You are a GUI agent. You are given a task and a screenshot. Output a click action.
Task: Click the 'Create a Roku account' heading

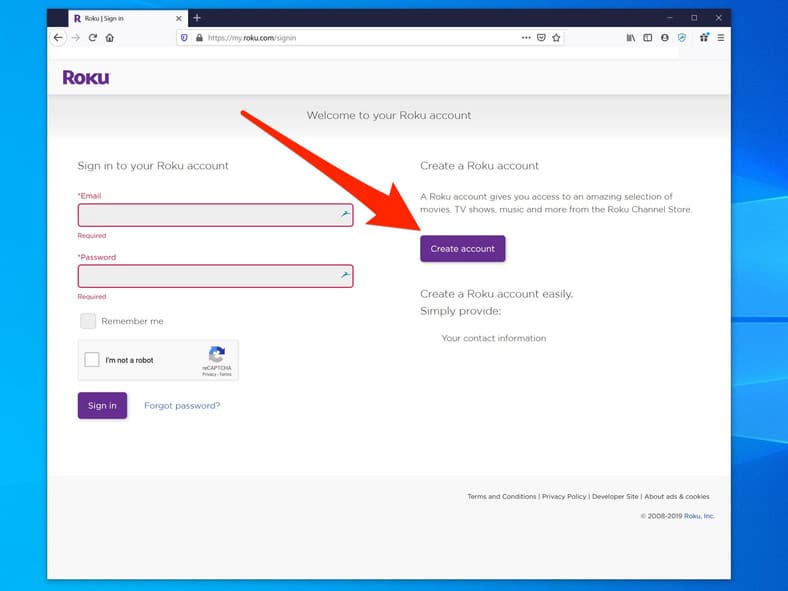coord(479,166)
